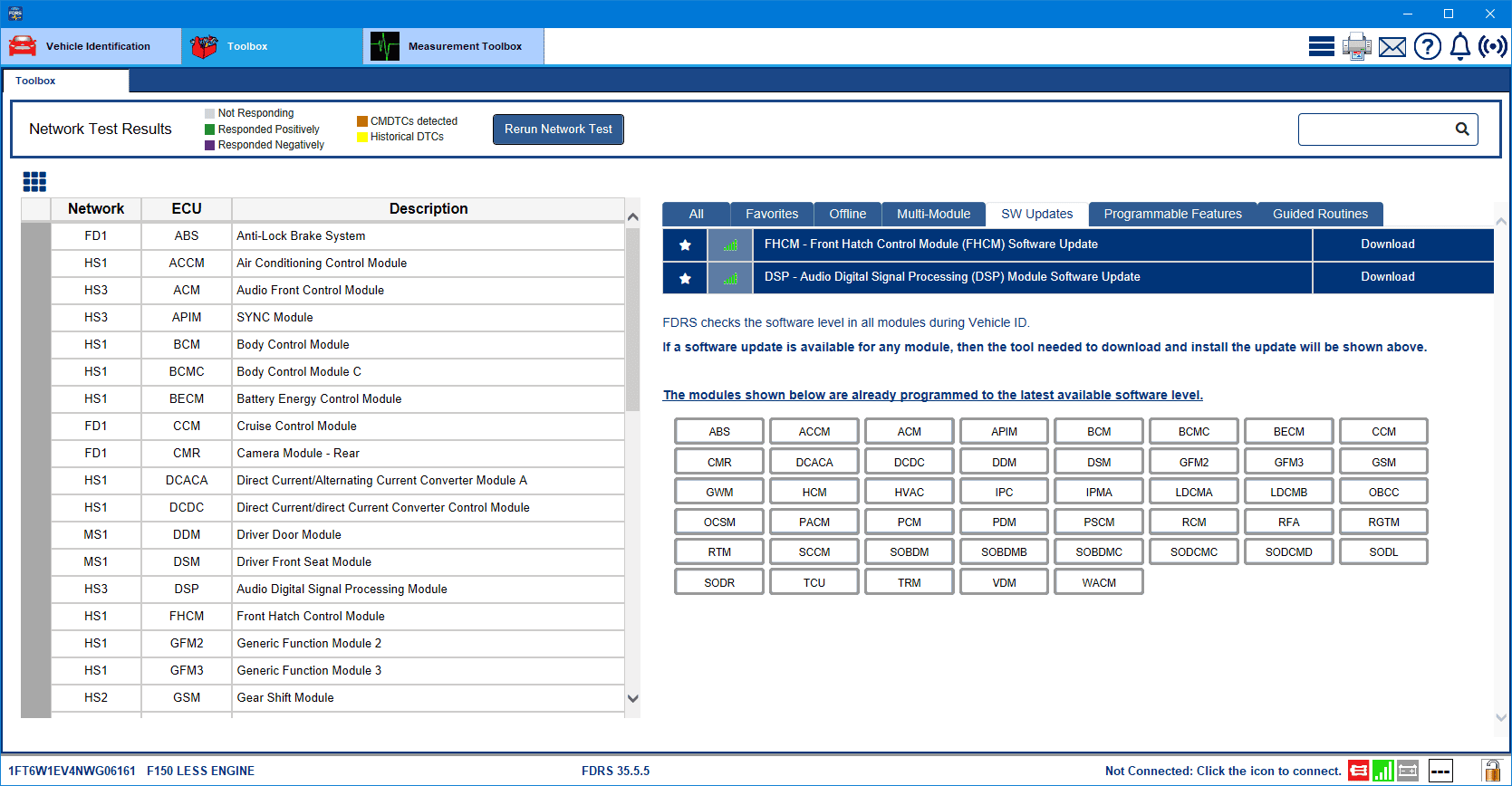Switch to Programmable Features tab
The width and height of the screenshot is (1512, 786).
1172,214
